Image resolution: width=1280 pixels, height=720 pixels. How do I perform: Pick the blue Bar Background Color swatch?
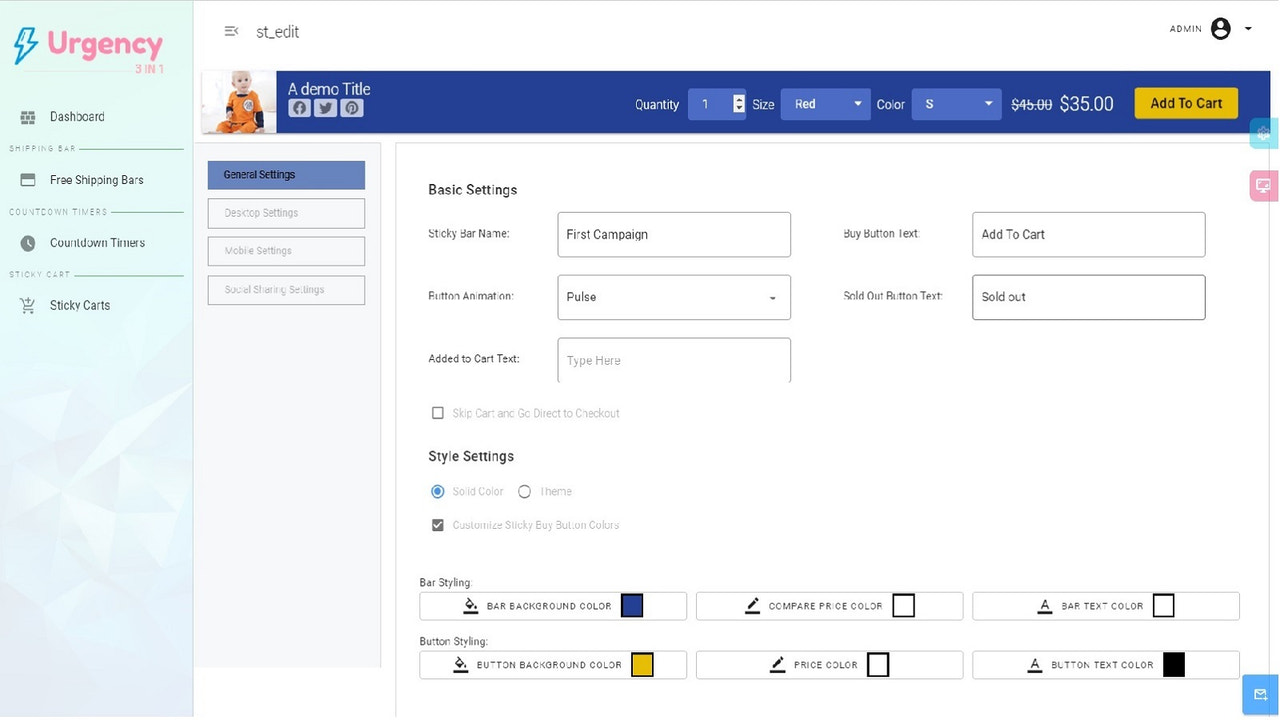click(x=632, y=606)
